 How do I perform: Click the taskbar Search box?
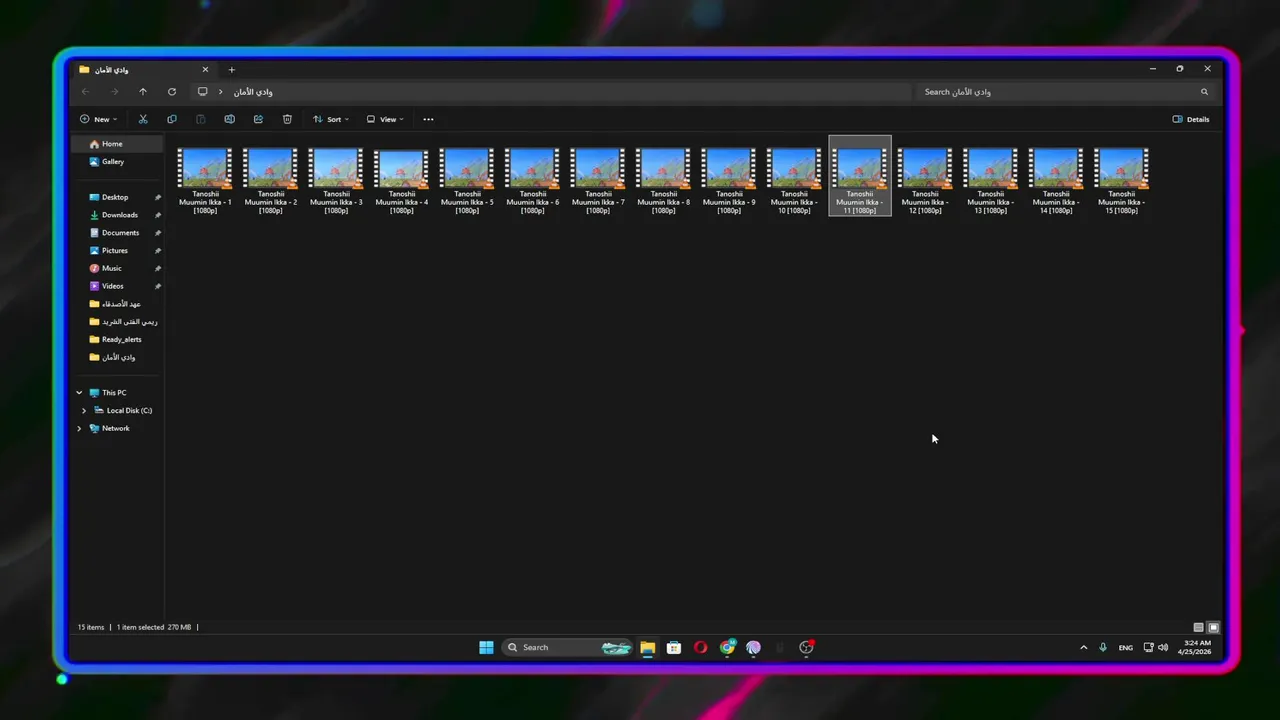coord(567,647)
